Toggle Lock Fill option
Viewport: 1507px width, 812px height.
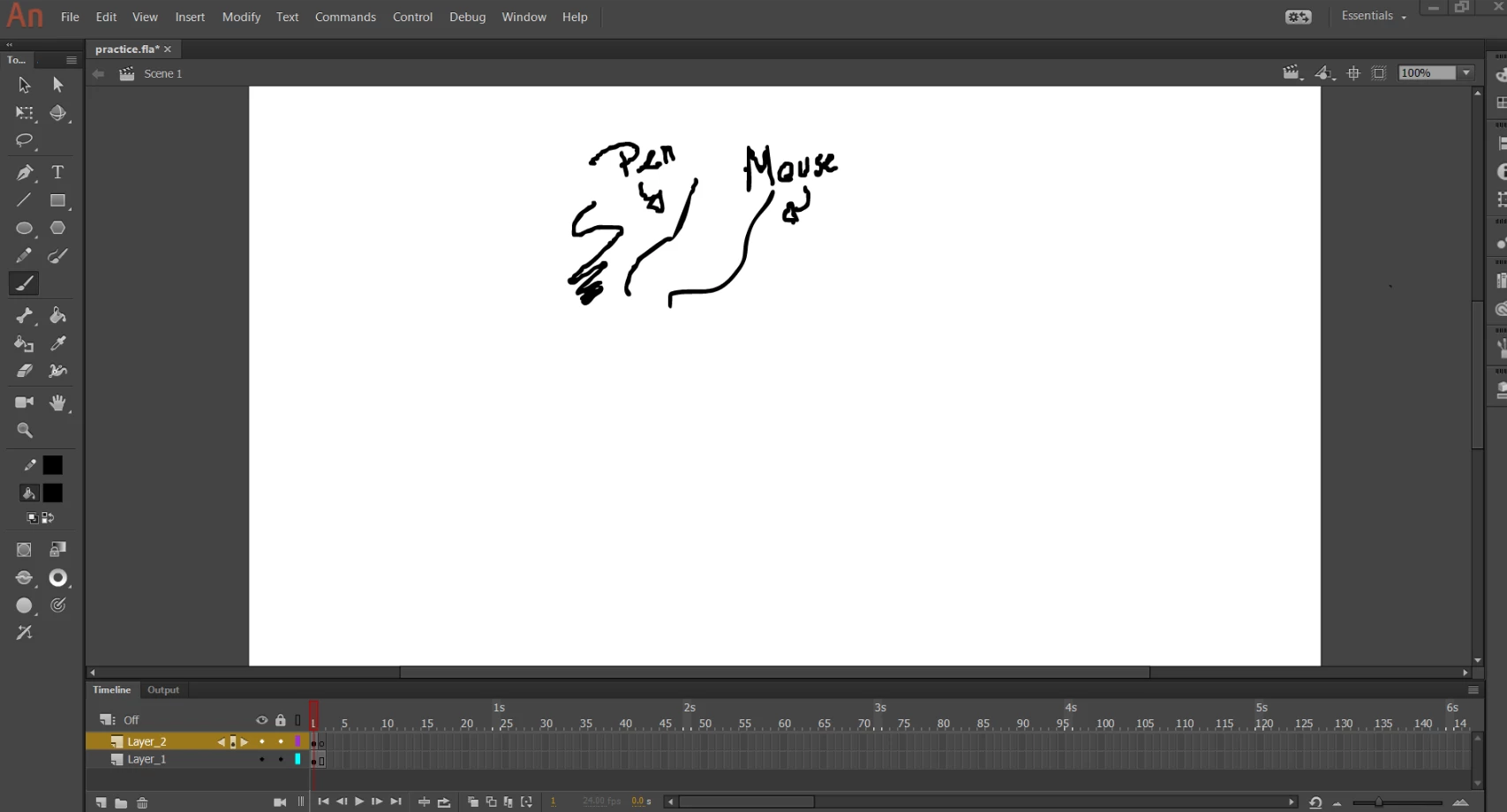[57, 550]
